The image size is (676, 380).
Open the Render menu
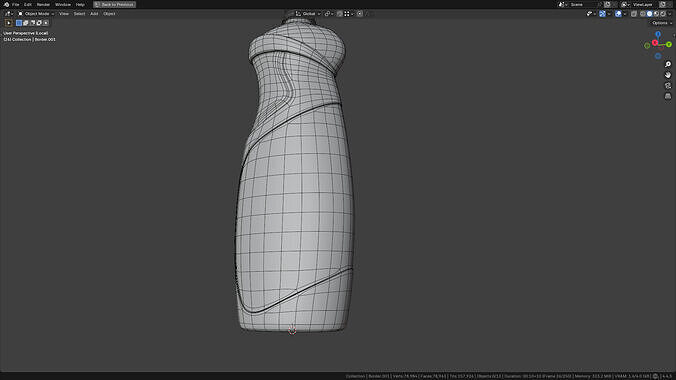click(x=43, y=4)
